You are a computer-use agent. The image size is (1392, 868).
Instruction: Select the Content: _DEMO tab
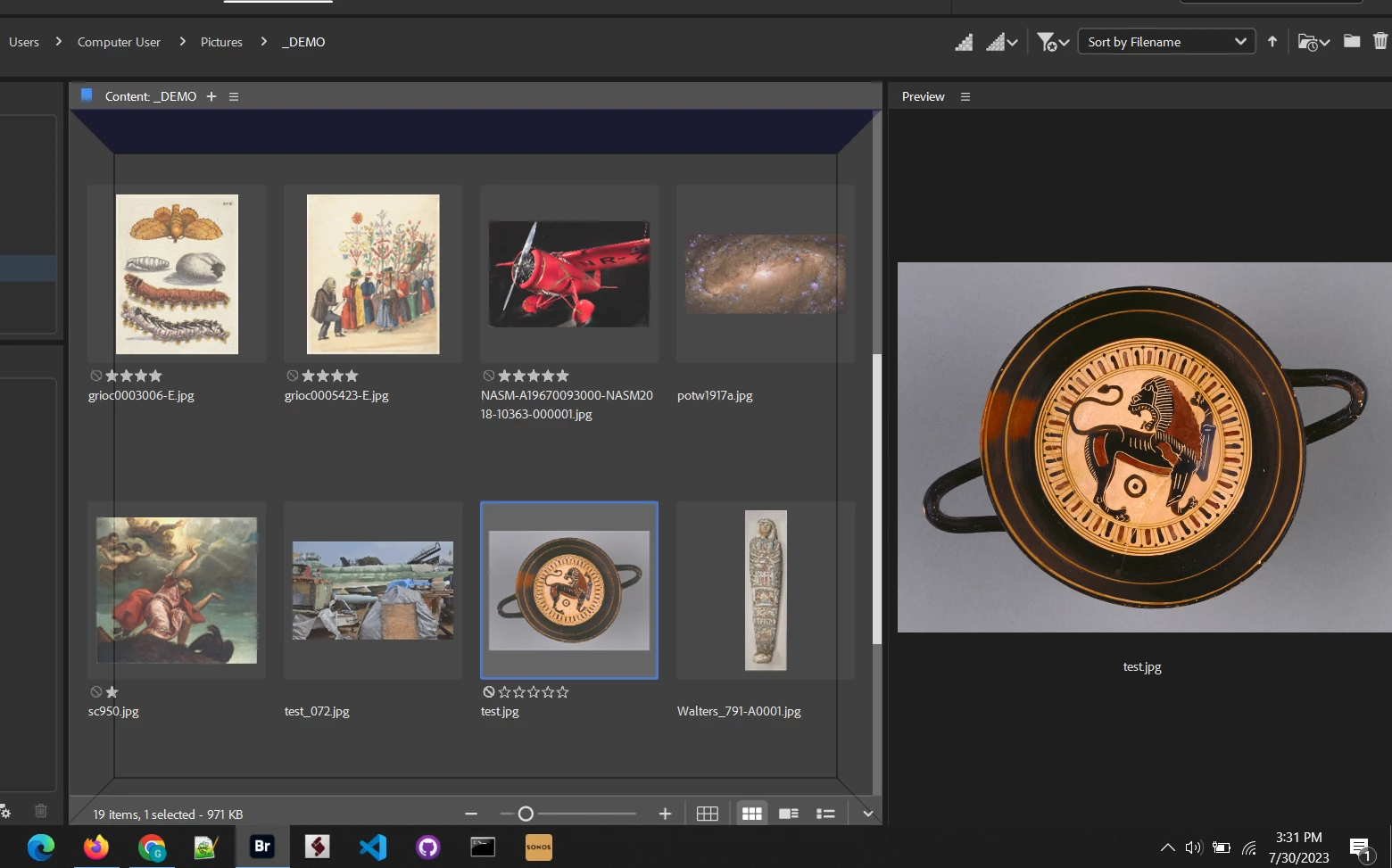(150, 96)
